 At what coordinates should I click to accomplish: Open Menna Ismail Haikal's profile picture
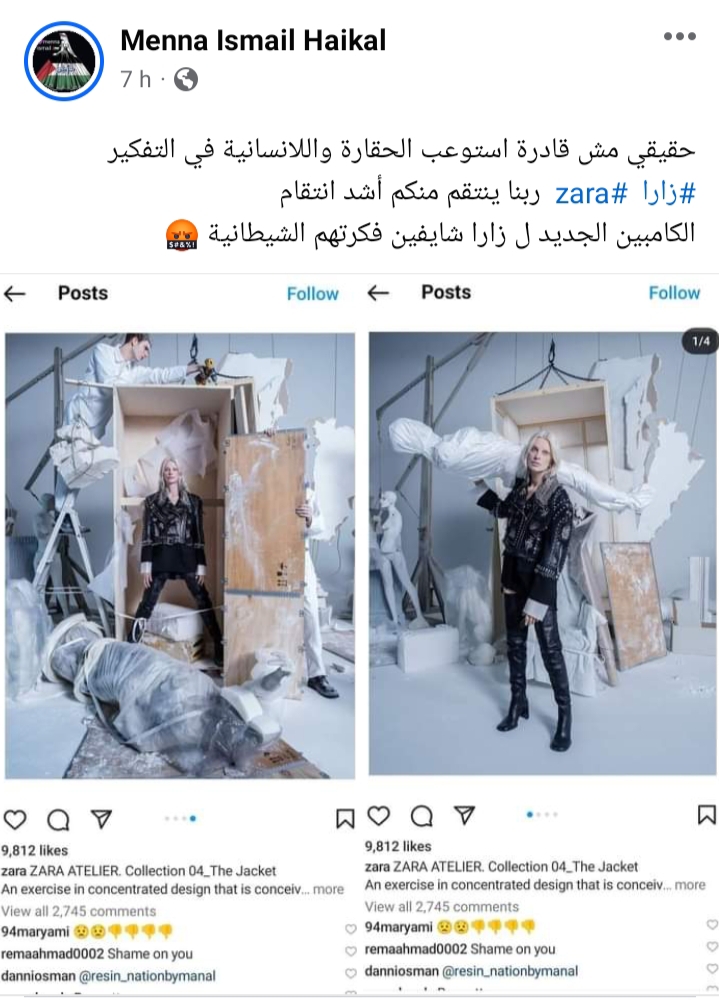(64, 61)
